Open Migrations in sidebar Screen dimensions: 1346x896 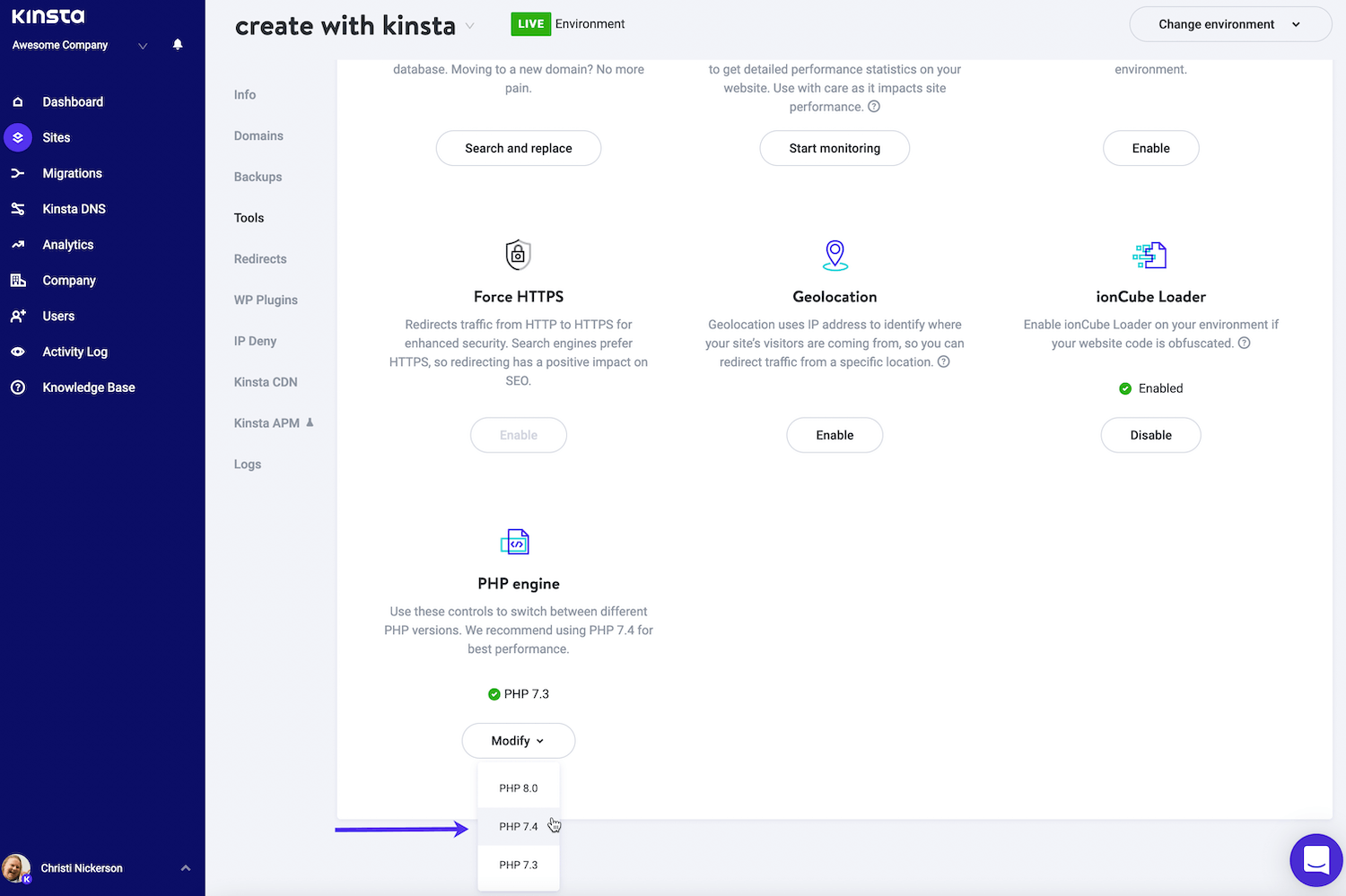point(73,173)
